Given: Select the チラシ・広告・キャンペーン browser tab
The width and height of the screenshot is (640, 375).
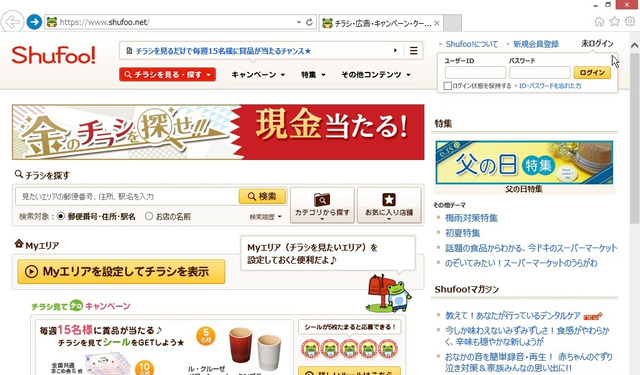Looking at the screenshot, I should pos(380,23).
